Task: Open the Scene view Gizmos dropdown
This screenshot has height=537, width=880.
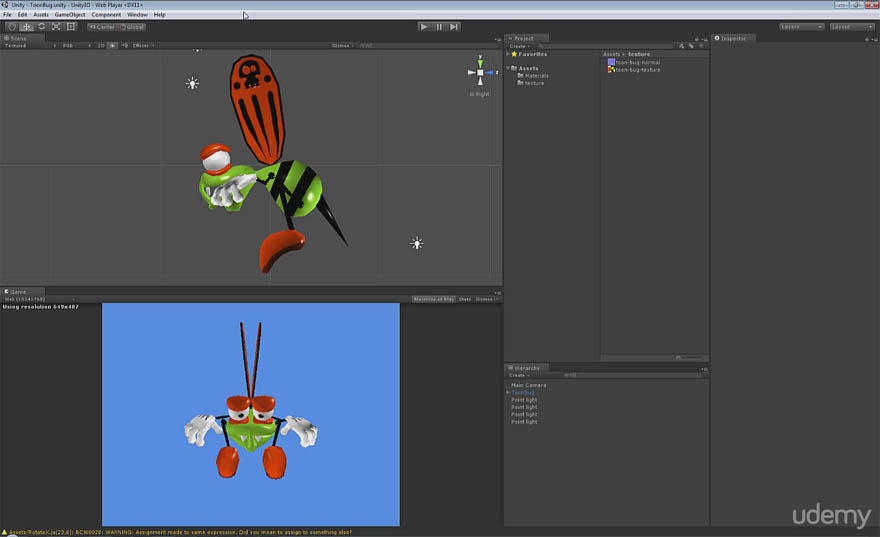Action: (342, 45)
